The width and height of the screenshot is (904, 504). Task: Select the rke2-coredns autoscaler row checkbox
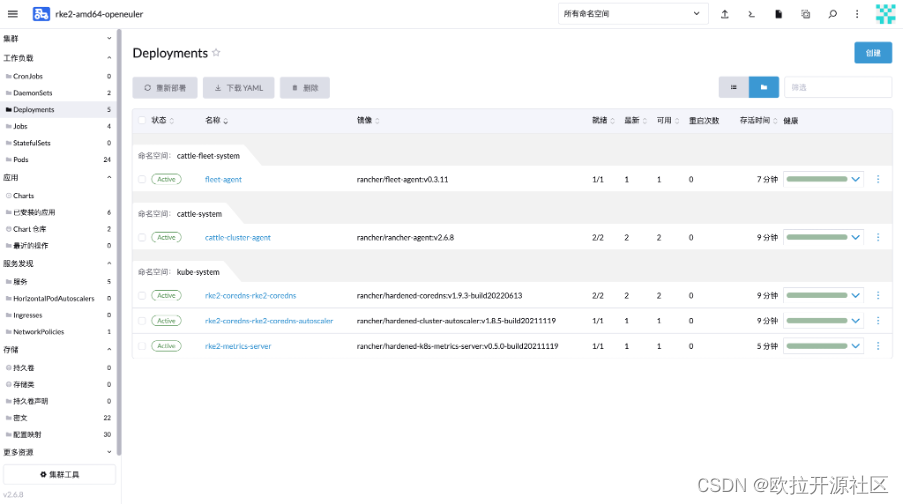pyautogui.click(x=142, y=321)
